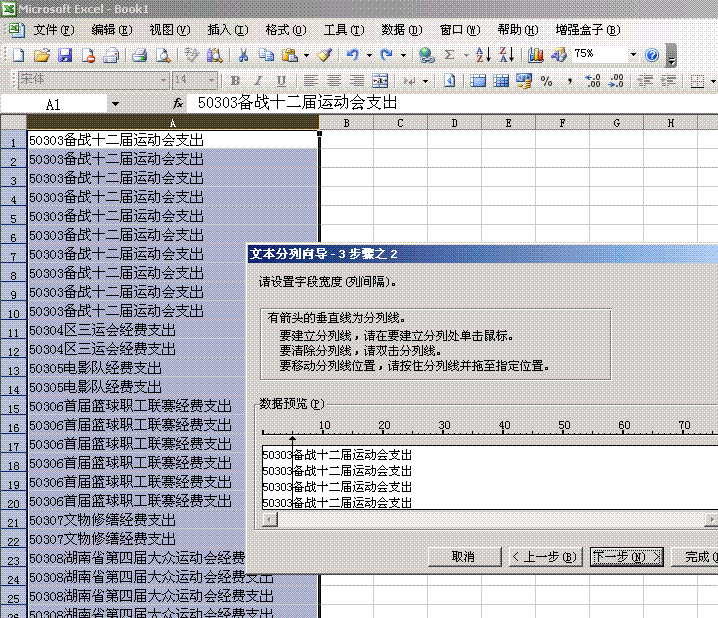Click the Save icon in the toolbar
The width and height of the screenshot is (718, 618).
coord(65,55)
